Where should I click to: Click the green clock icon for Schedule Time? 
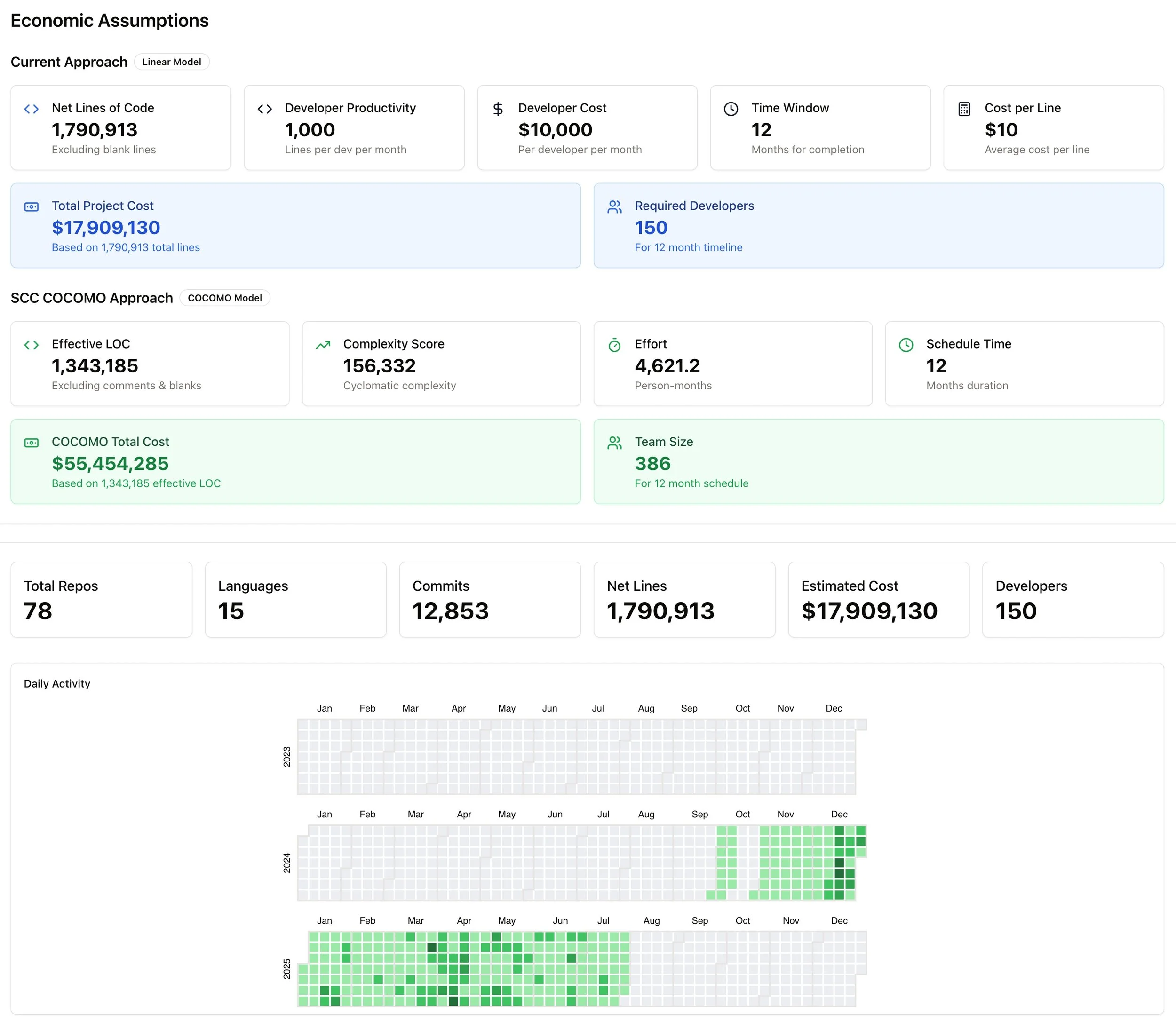pos(906,345)
